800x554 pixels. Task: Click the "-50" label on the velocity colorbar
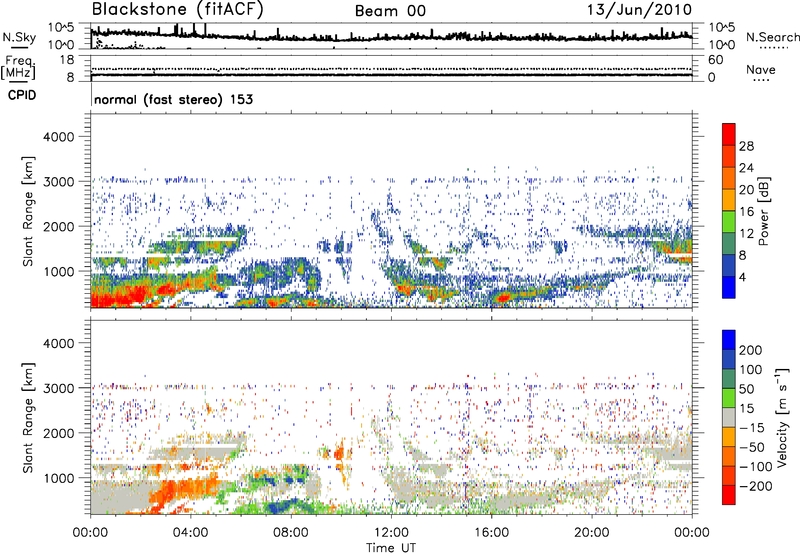point(752,447)
